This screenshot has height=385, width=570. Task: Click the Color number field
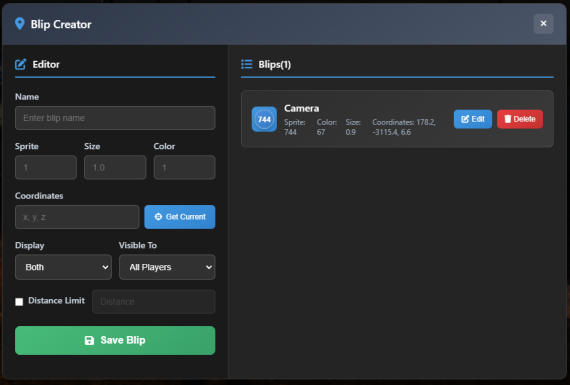tap(184, 167)
